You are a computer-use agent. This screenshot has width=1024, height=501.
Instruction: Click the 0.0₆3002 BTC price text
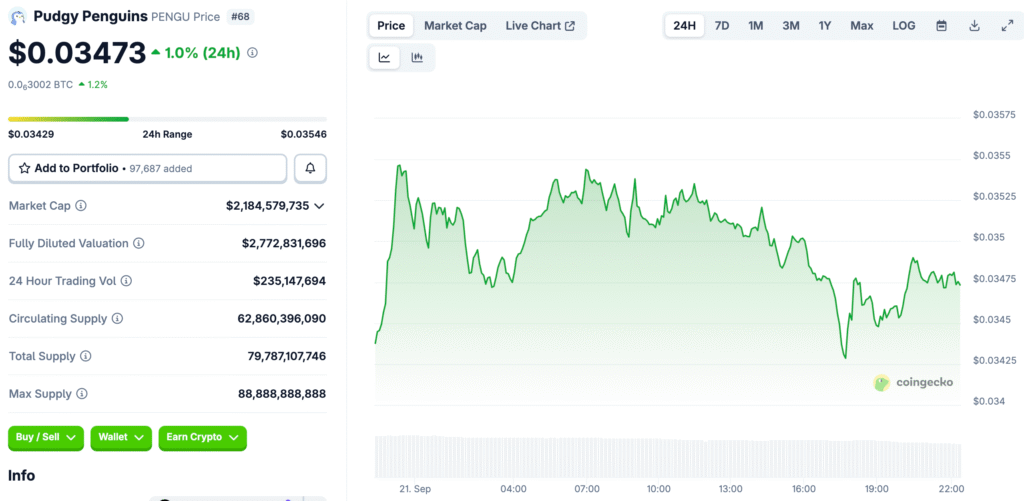[x=40, y=84]
